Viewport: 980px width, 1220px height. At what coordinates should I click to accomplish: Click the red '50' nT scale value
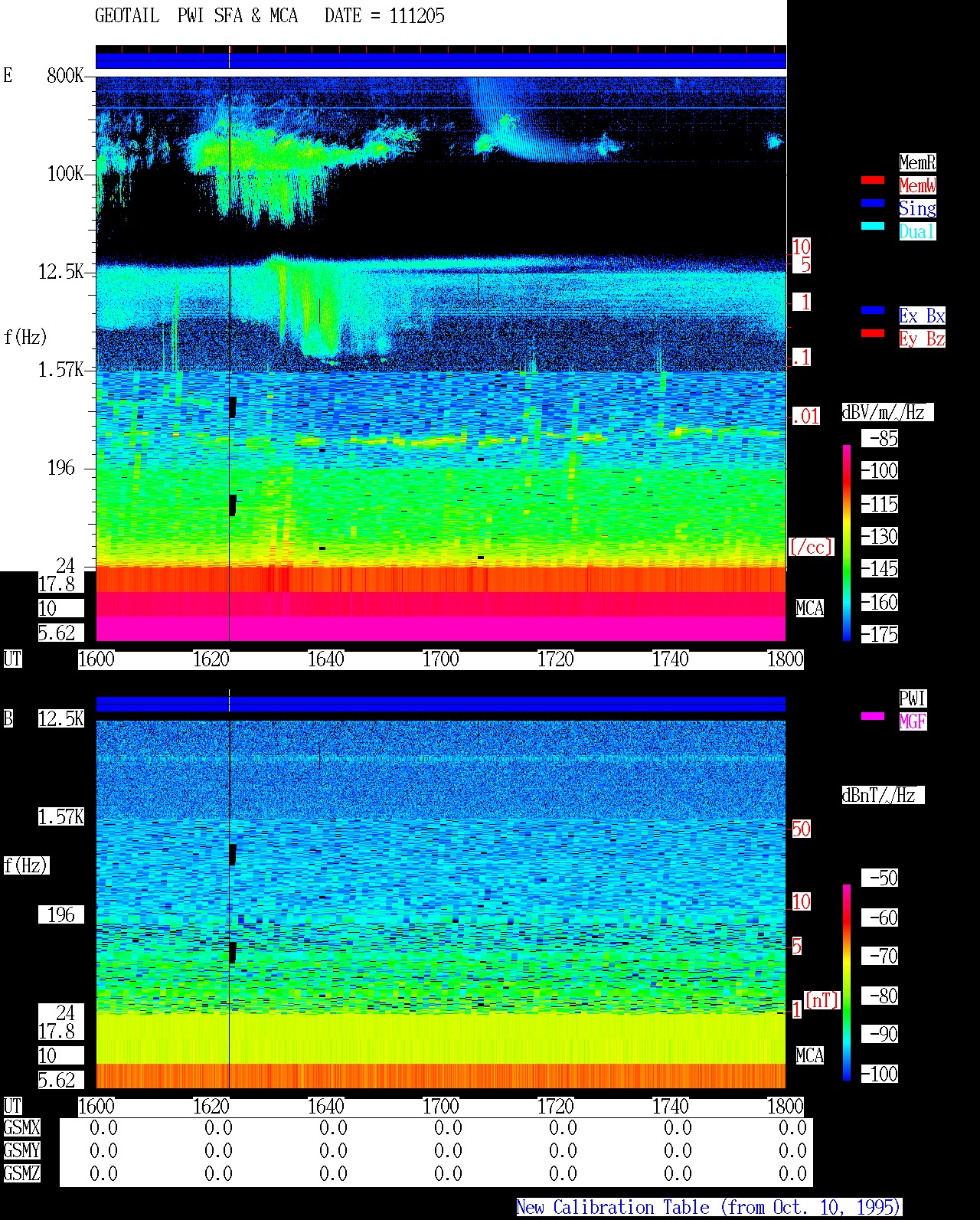(801, 829)
